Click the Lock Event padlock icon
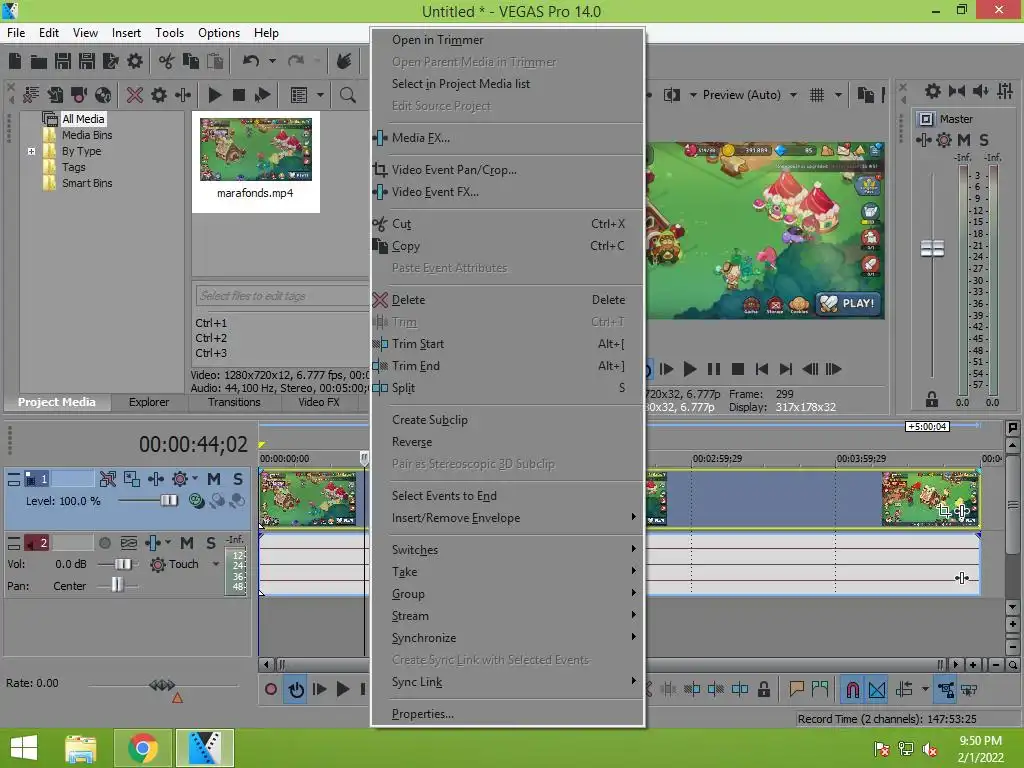This screenshot has width=1024, height=768. click(x=763, y=689)
